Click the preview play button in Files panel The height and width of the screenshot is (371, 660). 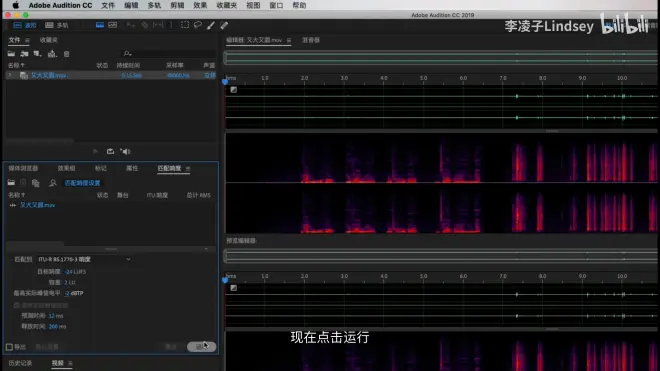pyautogui.click(x=96, y=152)
